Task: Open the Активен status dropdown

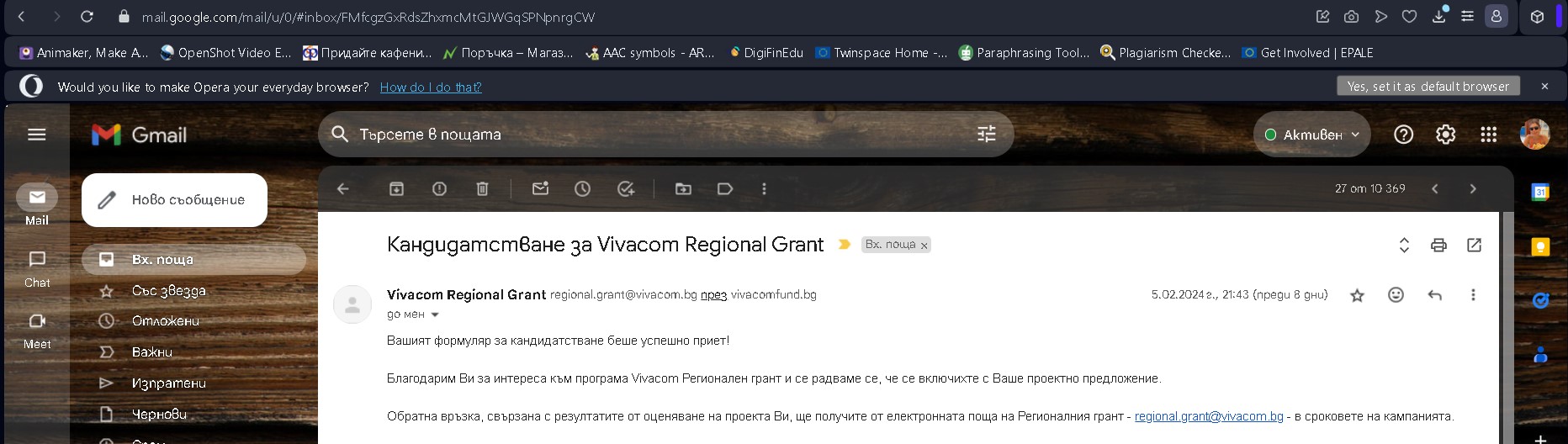Action: [1312, 135]
